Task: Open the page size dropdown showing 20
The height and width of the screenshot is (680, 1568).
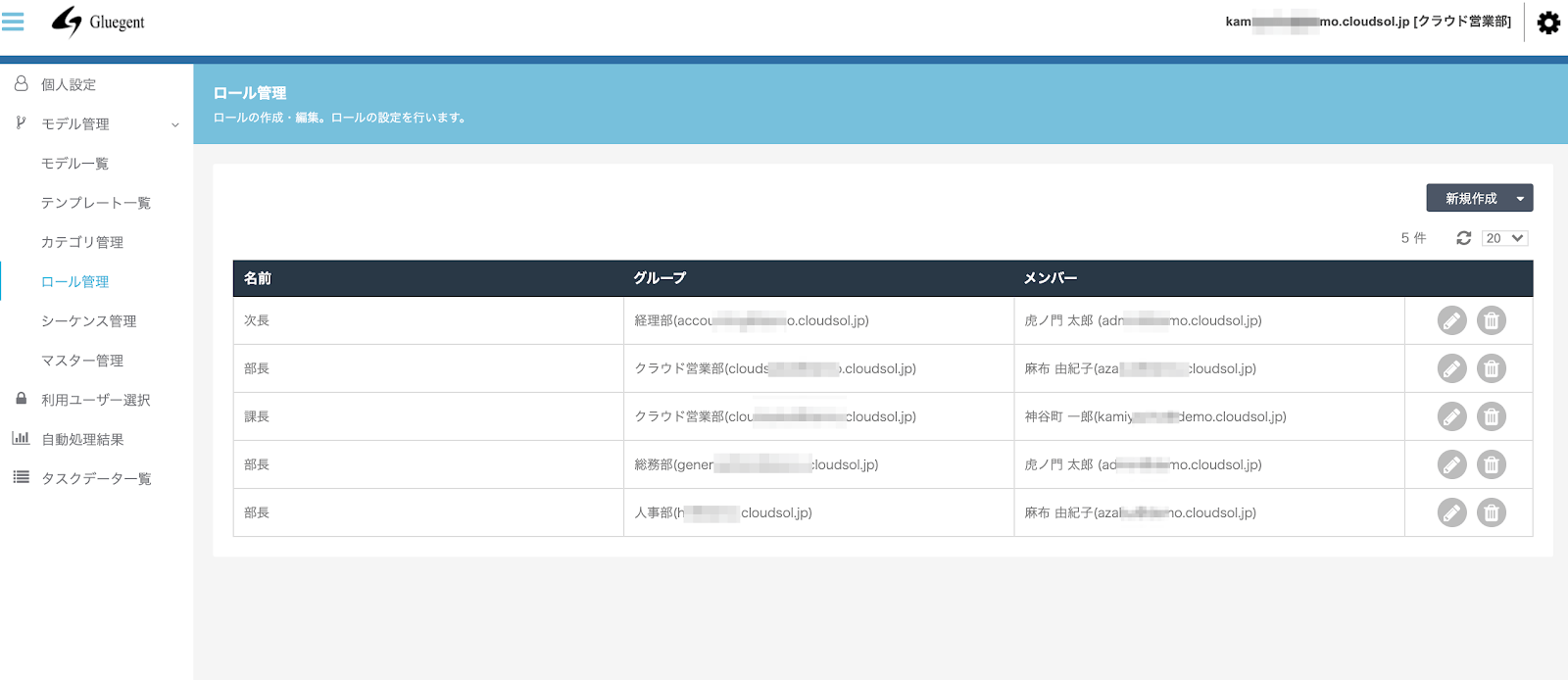Action: [x=1504, y=238]
